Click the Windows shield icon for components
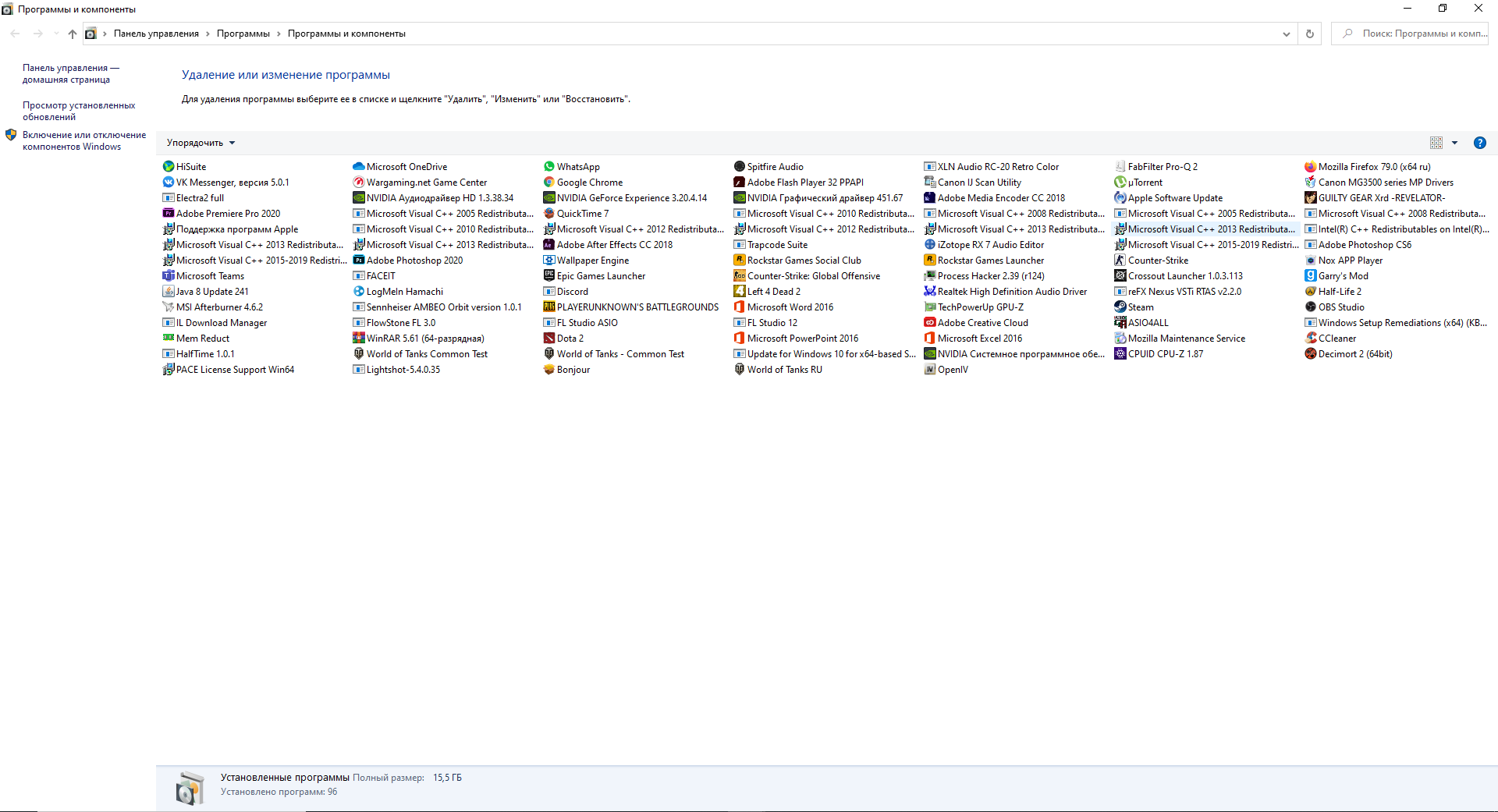 pyautogui.click(x=11, y=135)
